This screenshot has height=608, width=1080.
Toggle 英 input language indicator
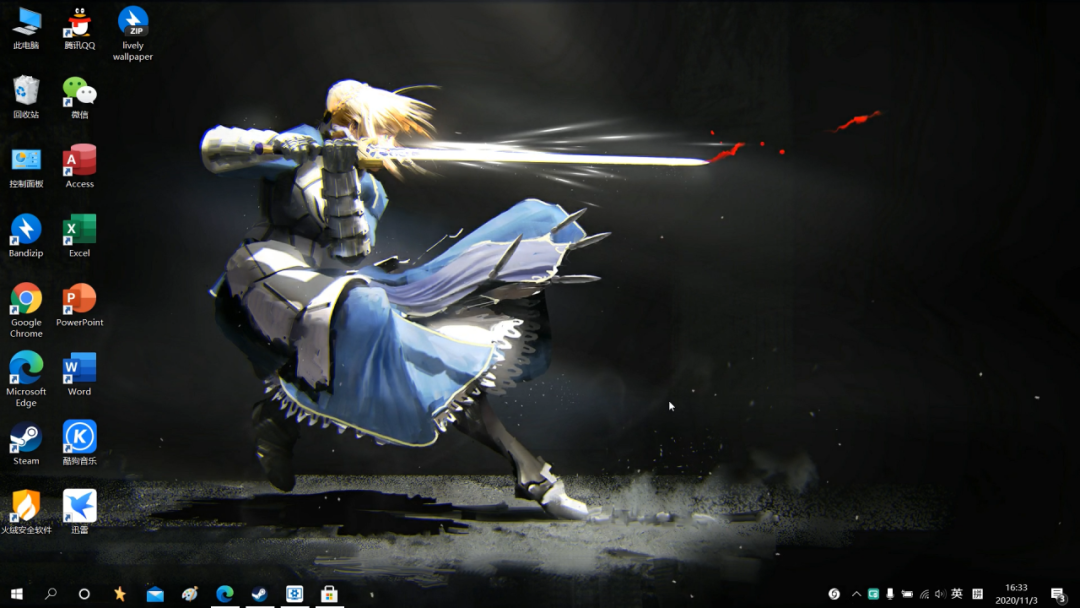(957, 594)
